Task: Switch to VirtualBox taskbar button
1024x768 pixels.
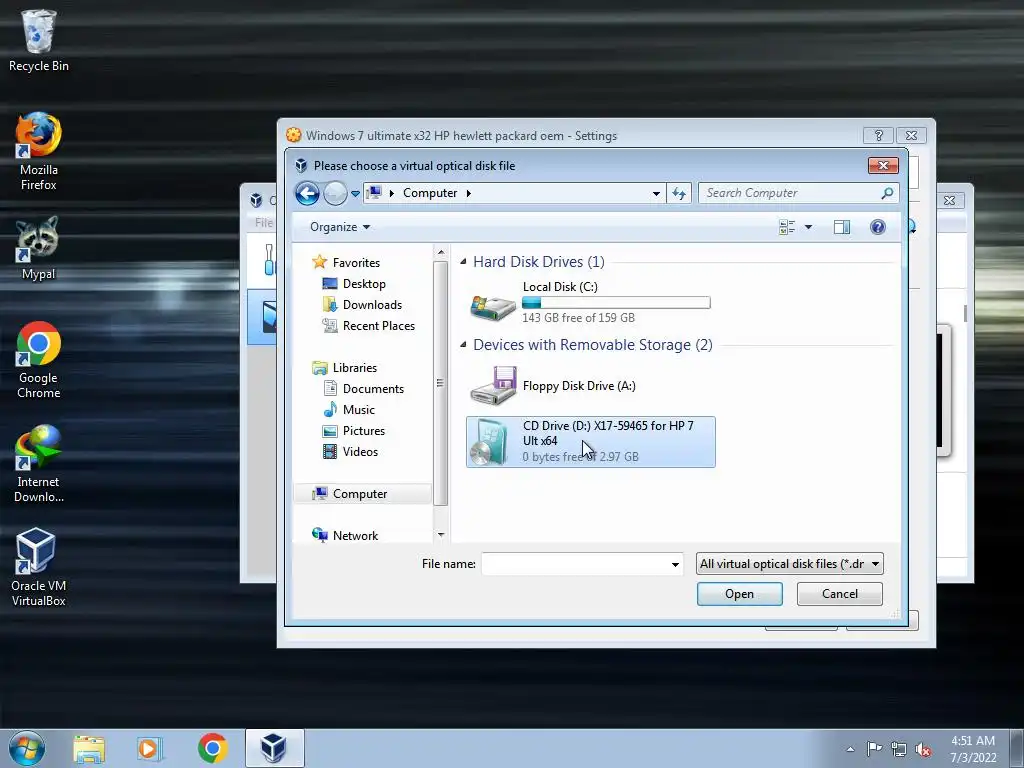Action: 274,748
